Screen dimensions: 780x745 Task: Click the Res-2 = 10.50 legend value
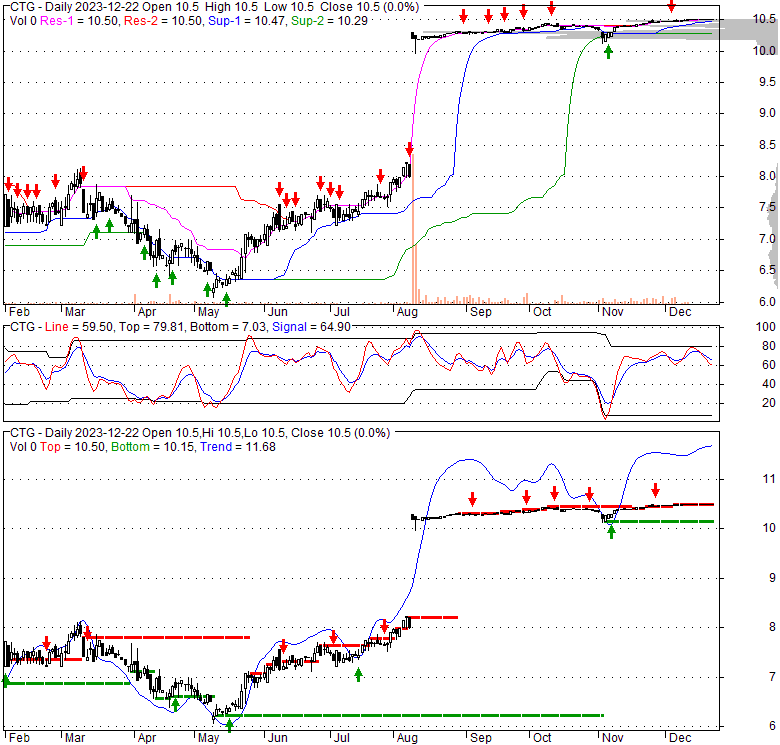pos(164,21)
